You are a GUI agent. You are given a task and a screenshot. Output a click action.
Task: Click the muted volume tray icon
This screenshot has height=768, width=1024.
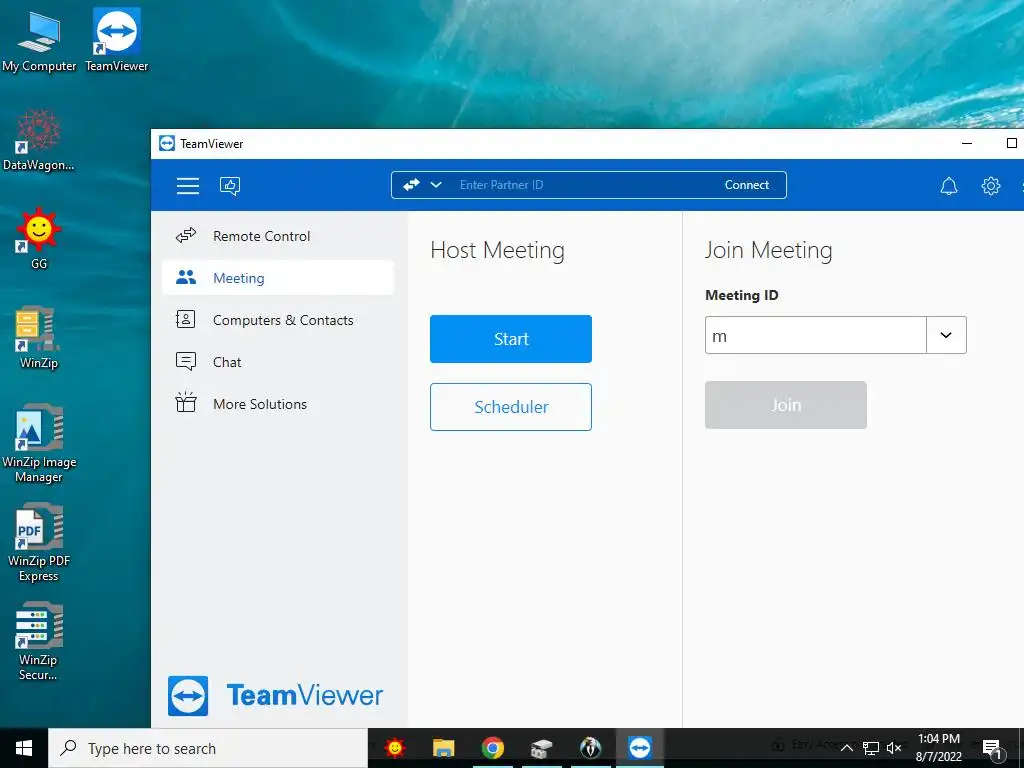click(894, 748)
